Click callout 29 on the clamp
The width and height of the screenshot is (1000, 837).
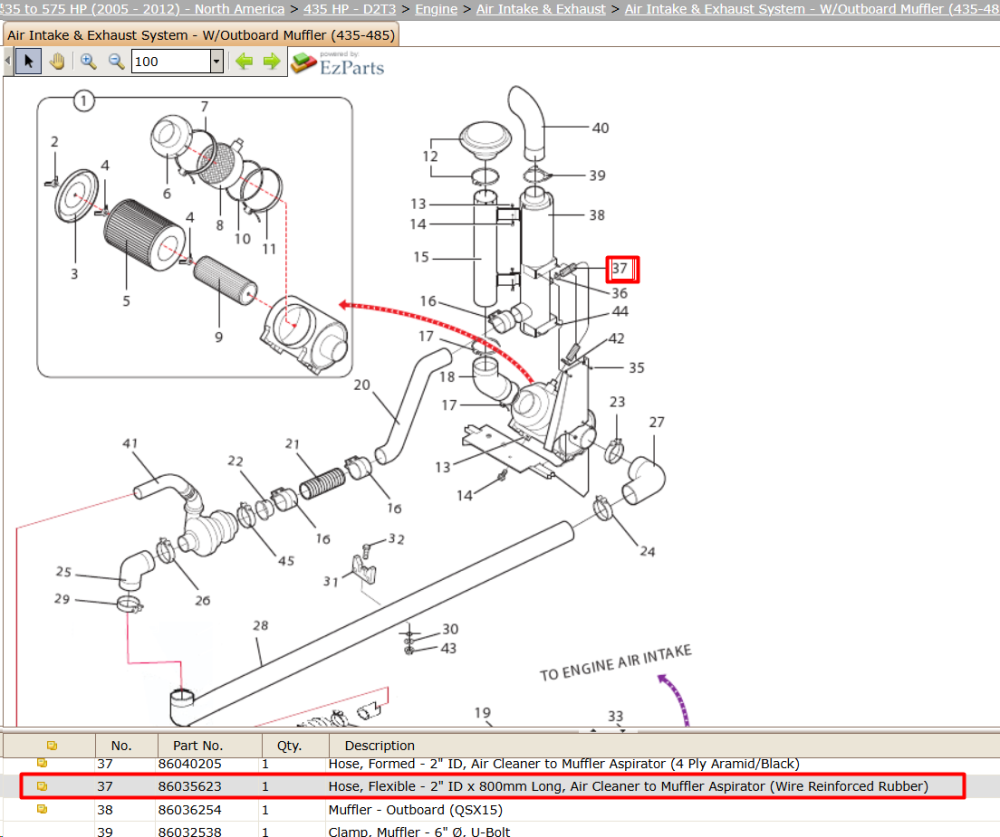(62, 599)
